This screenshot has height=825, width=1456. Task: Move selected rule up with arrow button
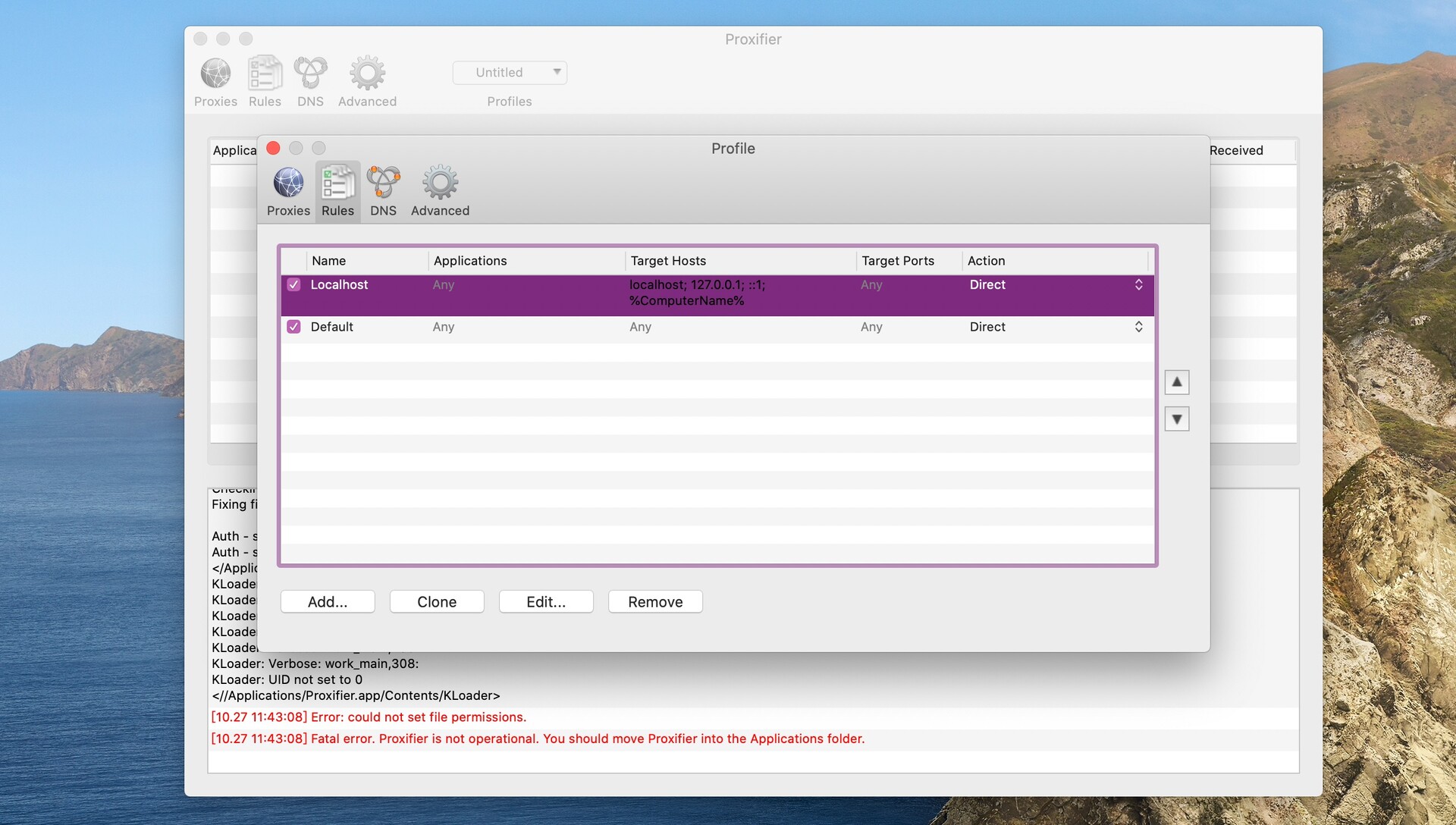[1177, 382]
